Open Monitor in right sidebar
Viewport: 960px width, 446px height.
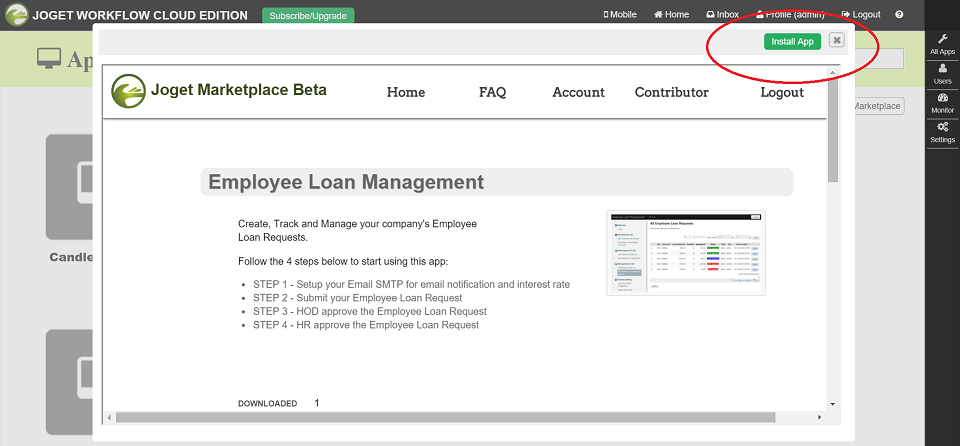[x=942, y=104]
